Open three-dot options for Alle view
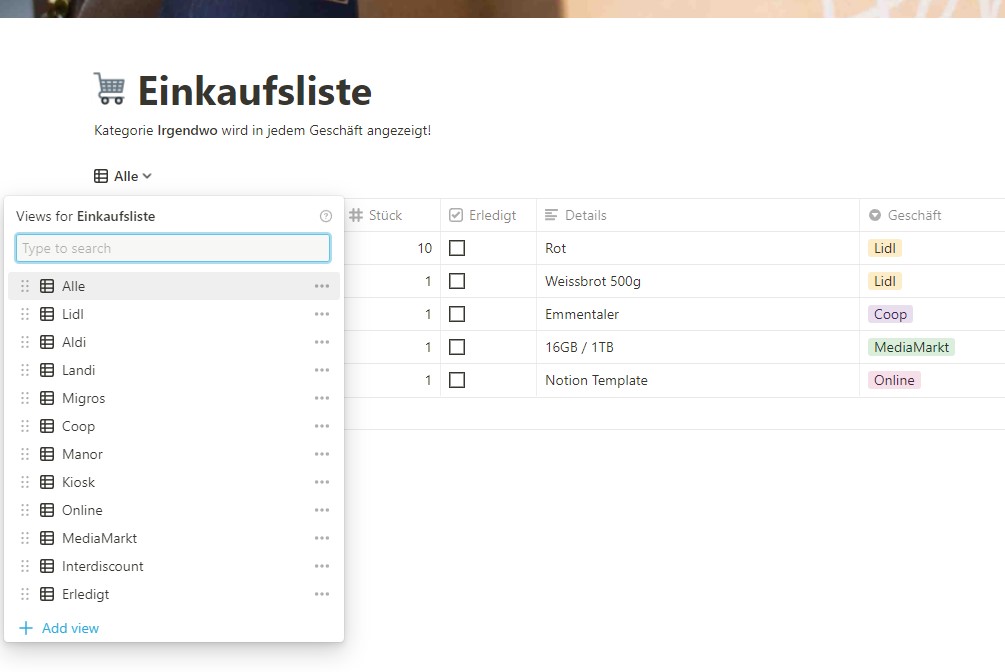 coord(321,286)
